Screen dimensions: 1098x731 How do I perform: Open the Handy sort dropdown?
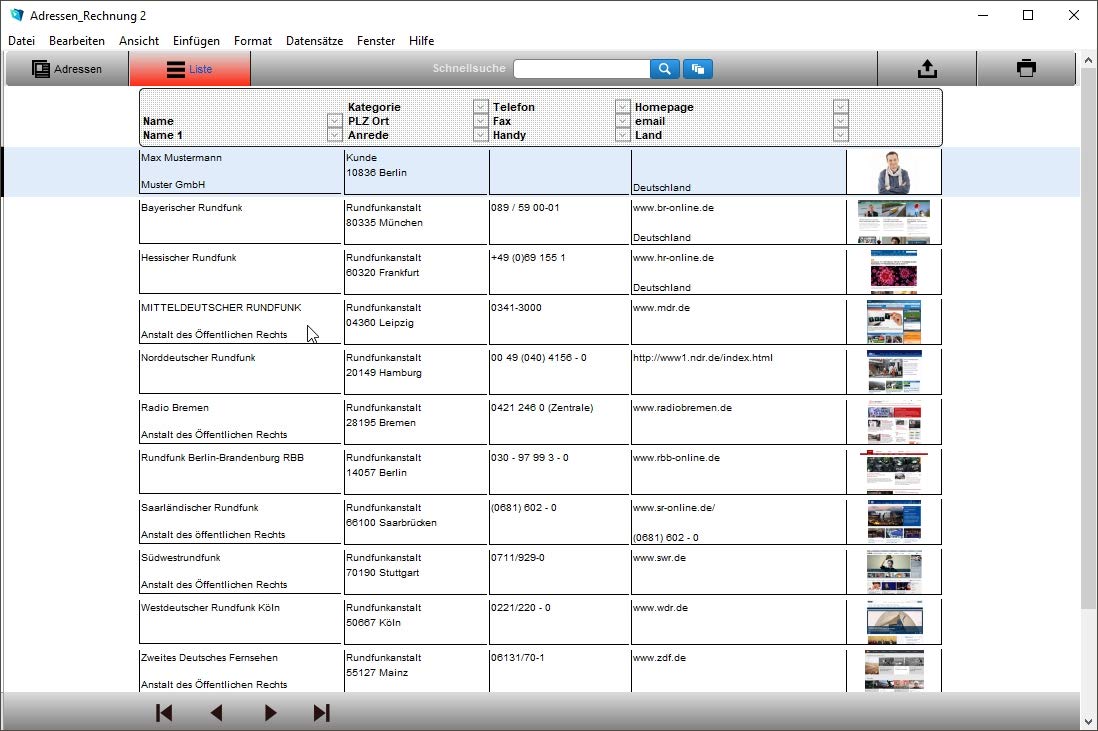click(622, 134)
